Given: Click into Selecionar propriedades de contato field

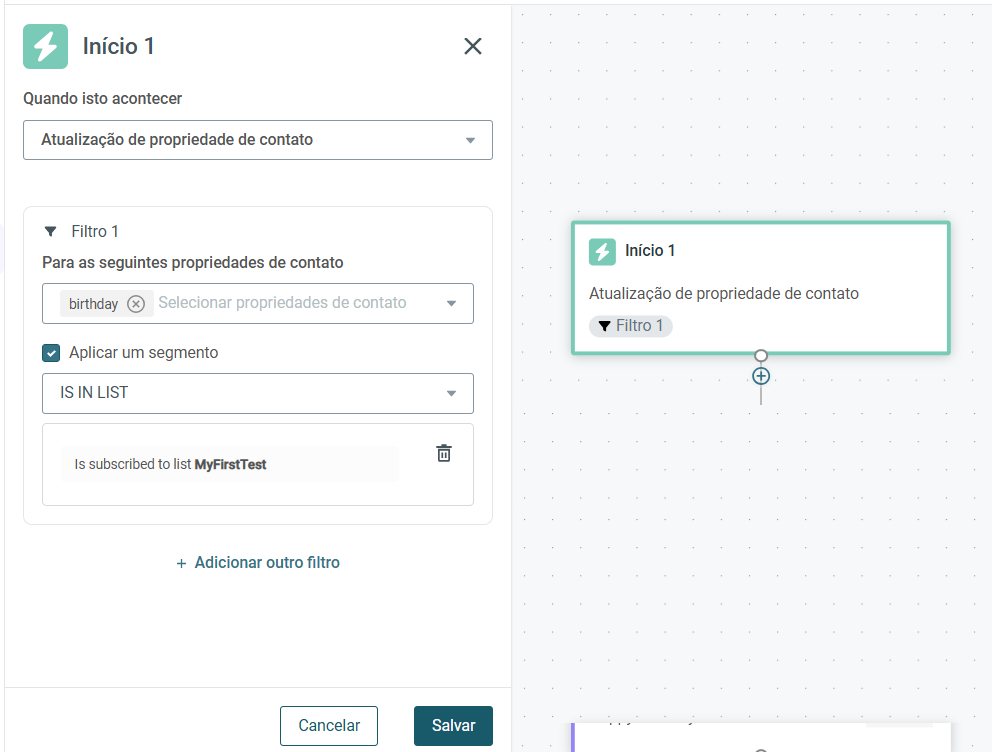Looking at the screenshot, I should click(x=282, y=303).
